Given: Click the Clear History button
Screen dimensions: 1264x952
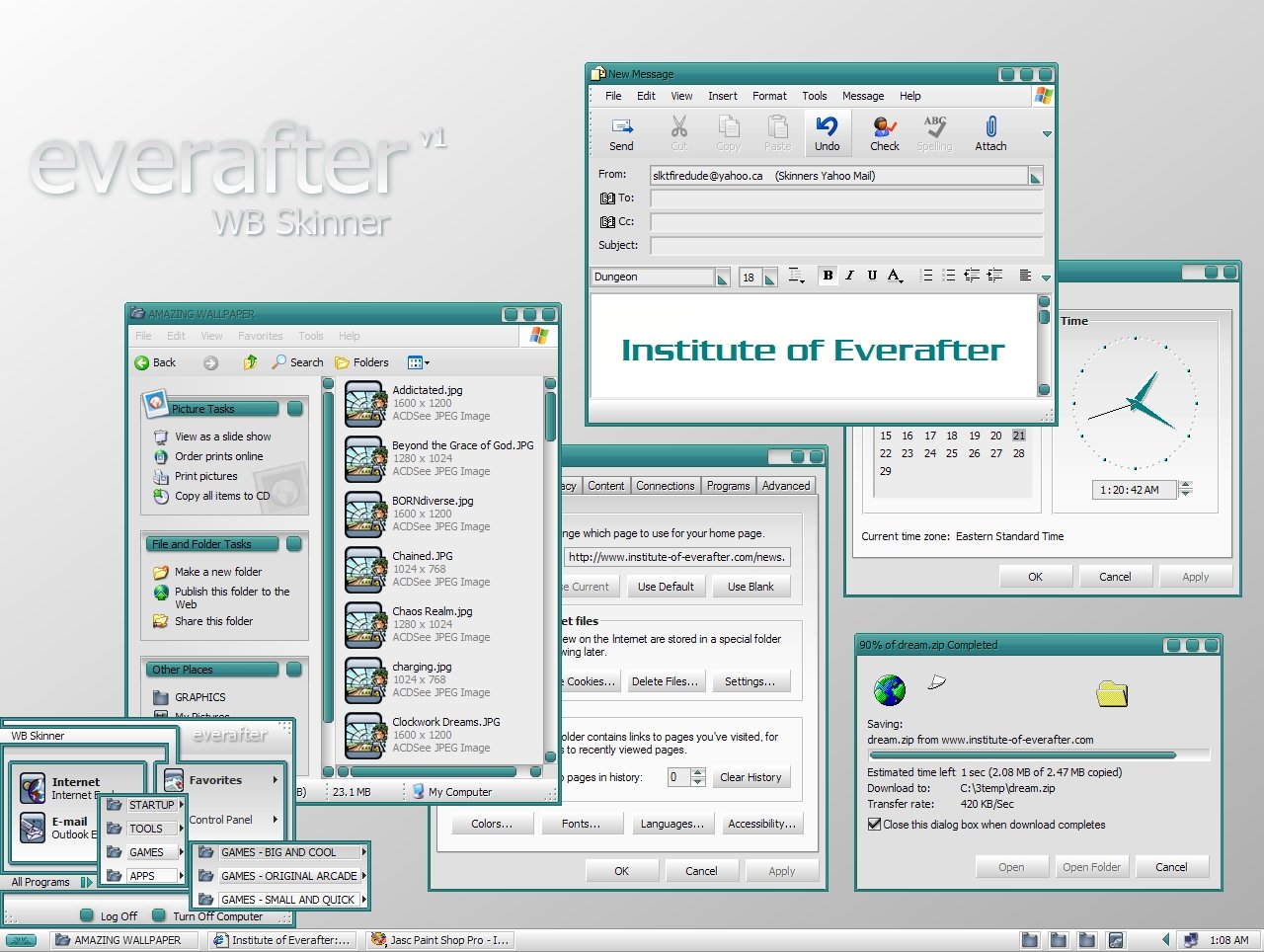Looking at the screenshot, I should pos(750,777).
